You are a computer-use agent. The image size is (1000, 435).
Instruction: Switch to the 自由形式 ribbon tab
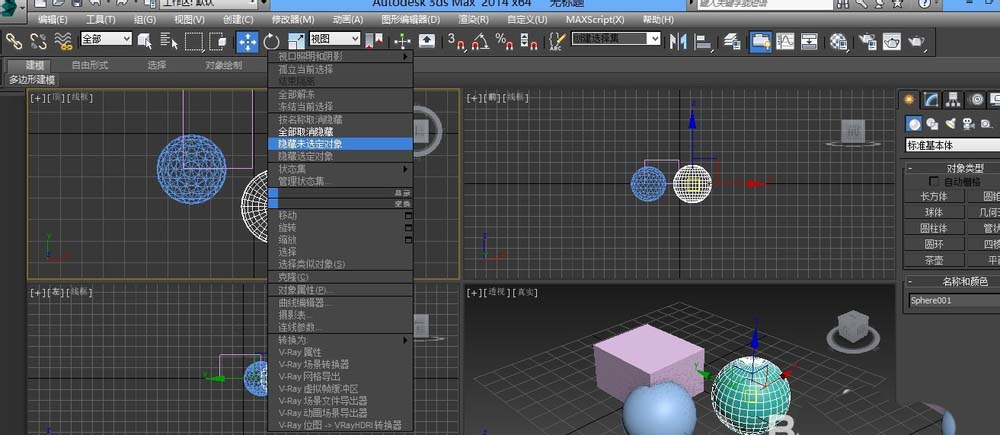coord(90,65)
